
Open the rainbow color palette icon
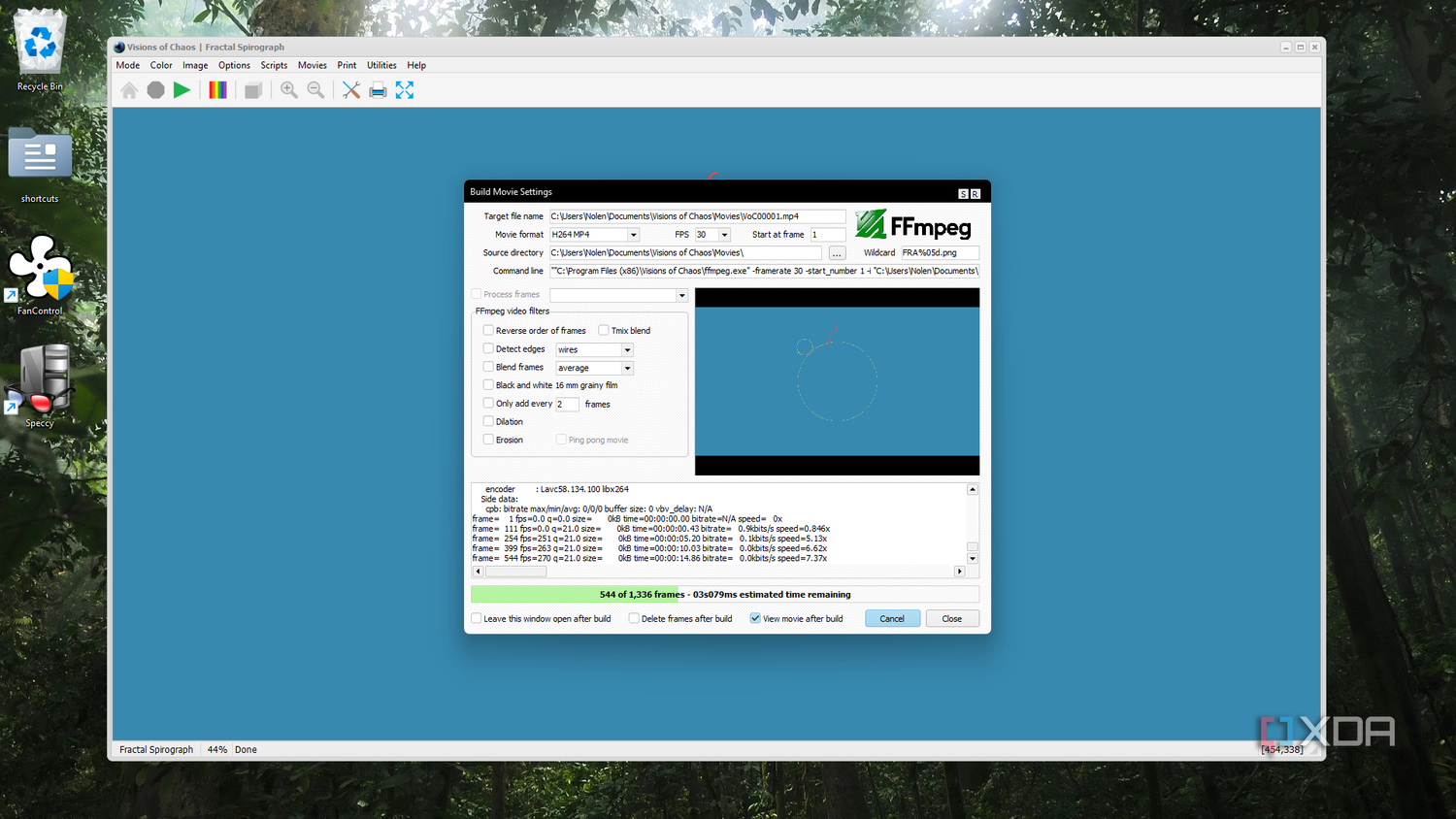[218, 90]
